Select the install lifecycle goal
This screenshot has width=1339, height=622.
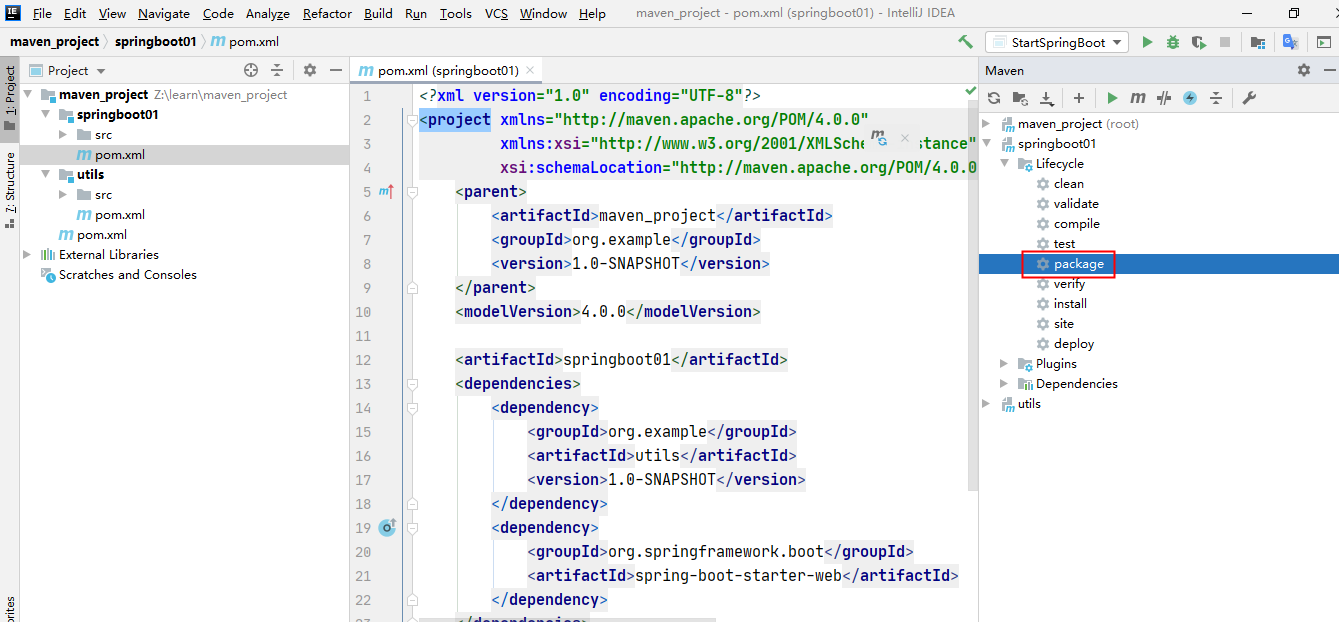pyautogui.click(x=1070, y=303)
